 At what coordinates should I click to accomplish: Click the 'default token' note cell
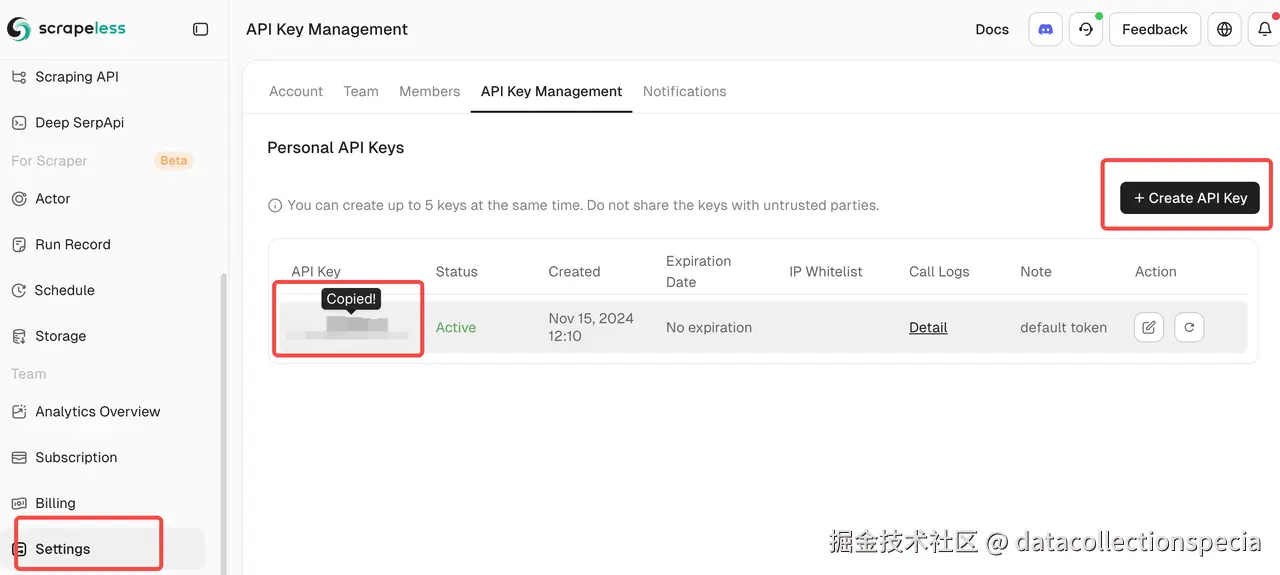[x=1063, y=327]
